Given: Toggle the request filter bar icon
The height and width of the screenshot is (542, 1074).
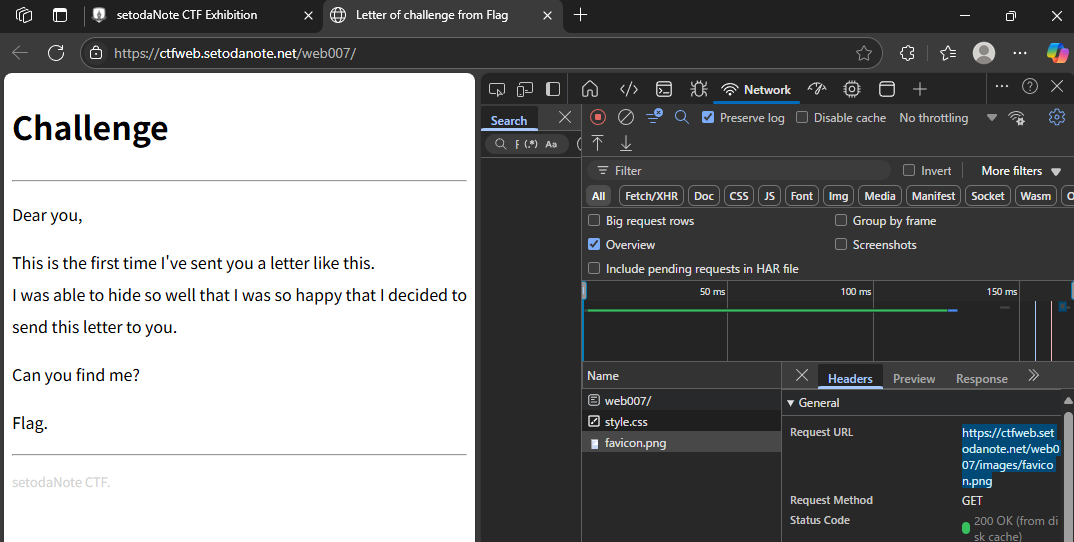Looking at the screenshot, I should (654, 116).
